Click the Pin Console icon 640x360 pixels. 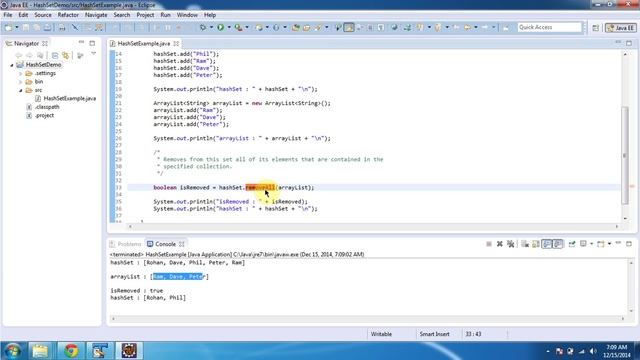coord(572,244)
